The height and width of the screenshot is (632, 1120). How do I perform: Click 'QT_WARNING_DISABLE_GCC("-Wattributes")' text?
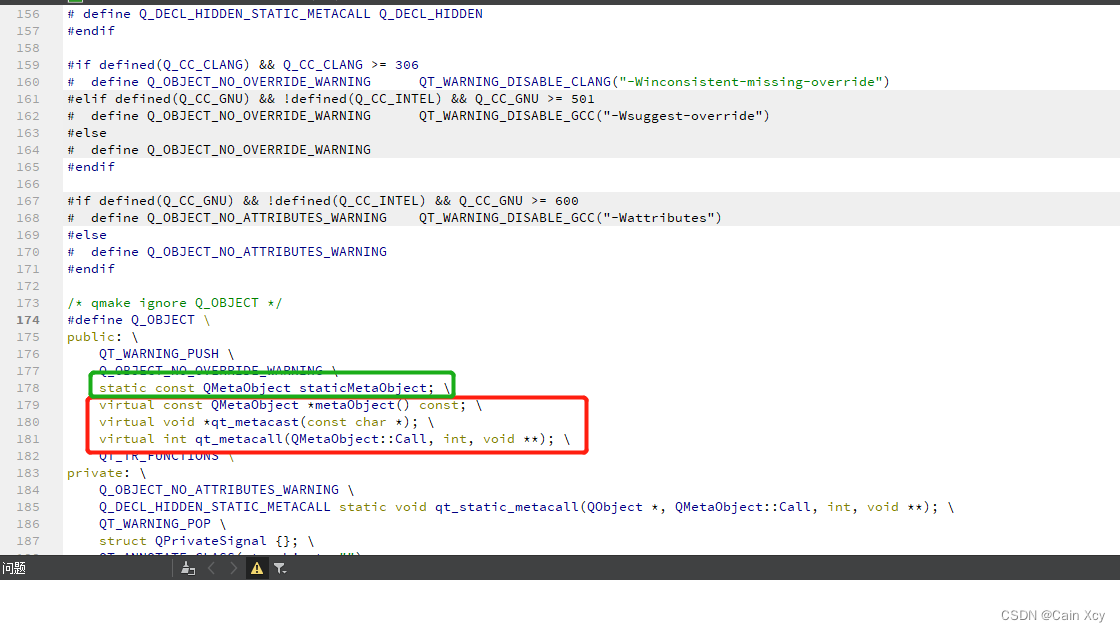(570, 218)
